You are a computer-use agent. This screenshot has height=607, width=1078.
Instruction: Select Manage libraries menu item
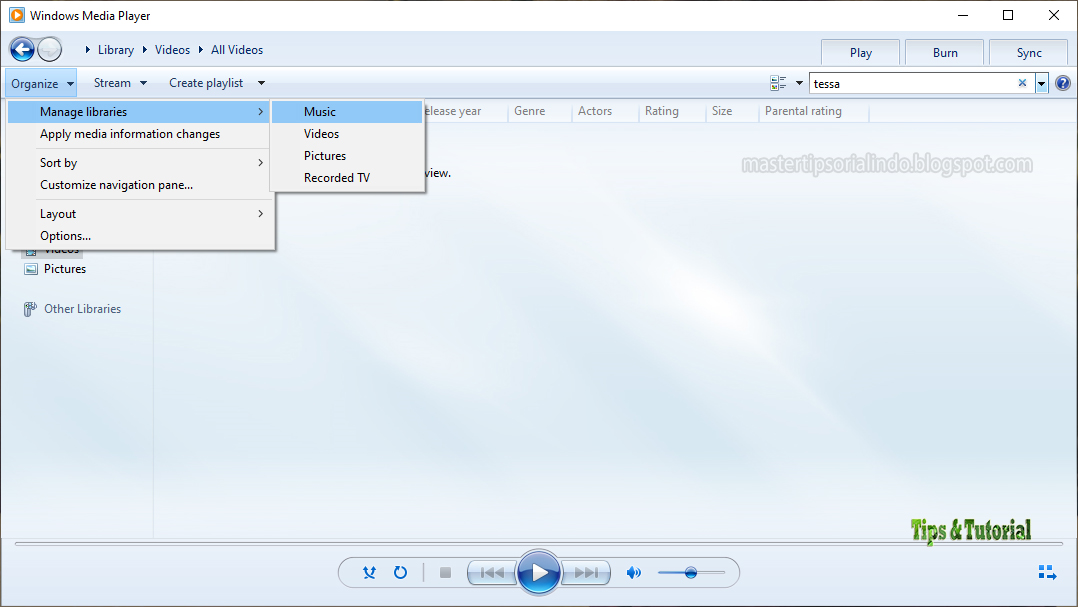coord(138,111)
